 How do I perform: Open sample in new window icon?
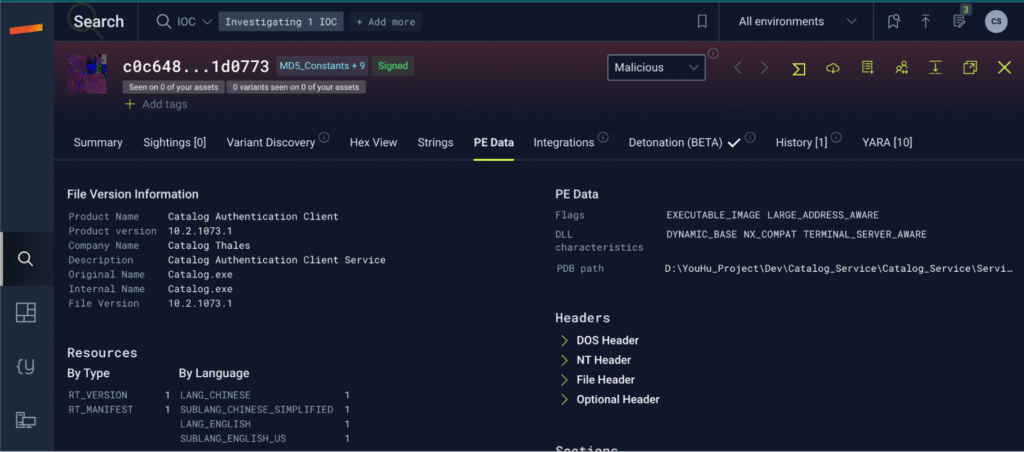(x=970, y=68)
